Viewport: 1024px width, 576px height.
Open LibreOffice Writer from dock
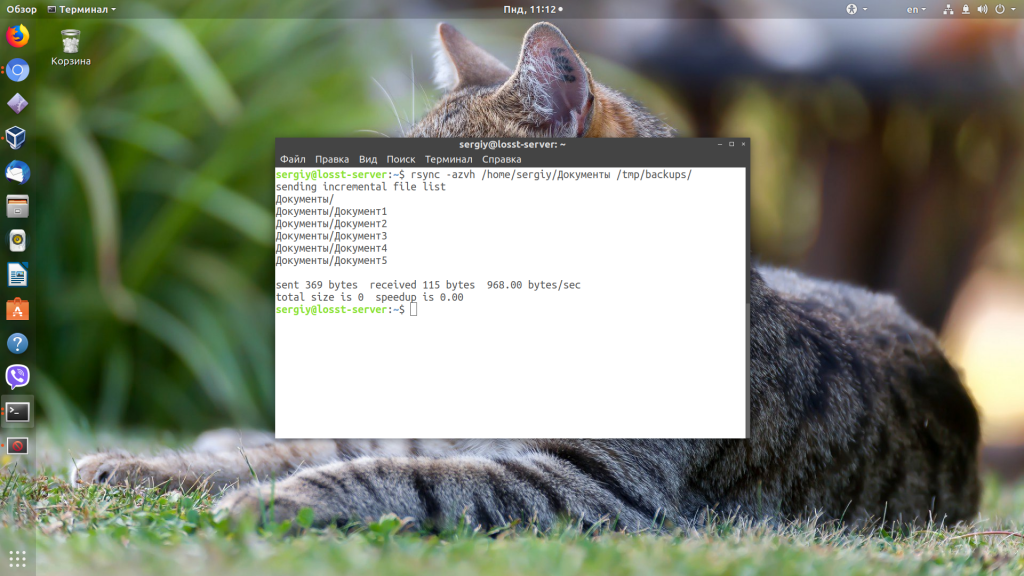[x=17, y=275]
